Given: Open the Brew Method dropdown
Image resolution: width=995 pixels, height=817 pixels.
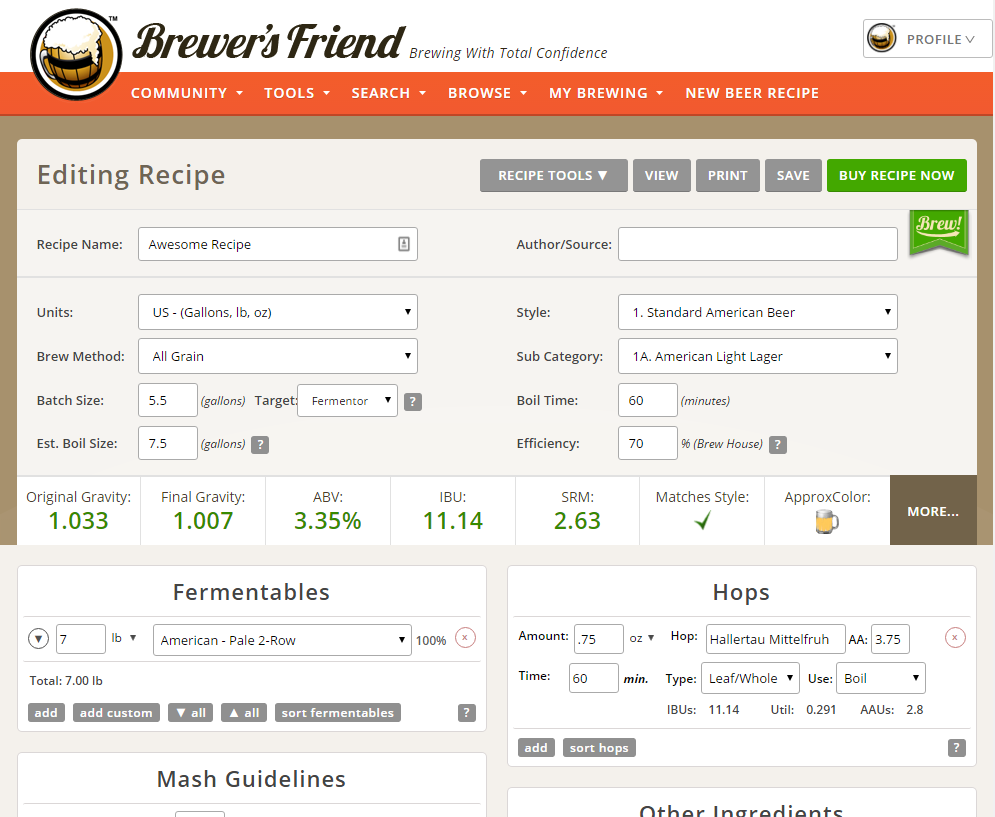Looking at the screenshot, I should click(278, 356).
